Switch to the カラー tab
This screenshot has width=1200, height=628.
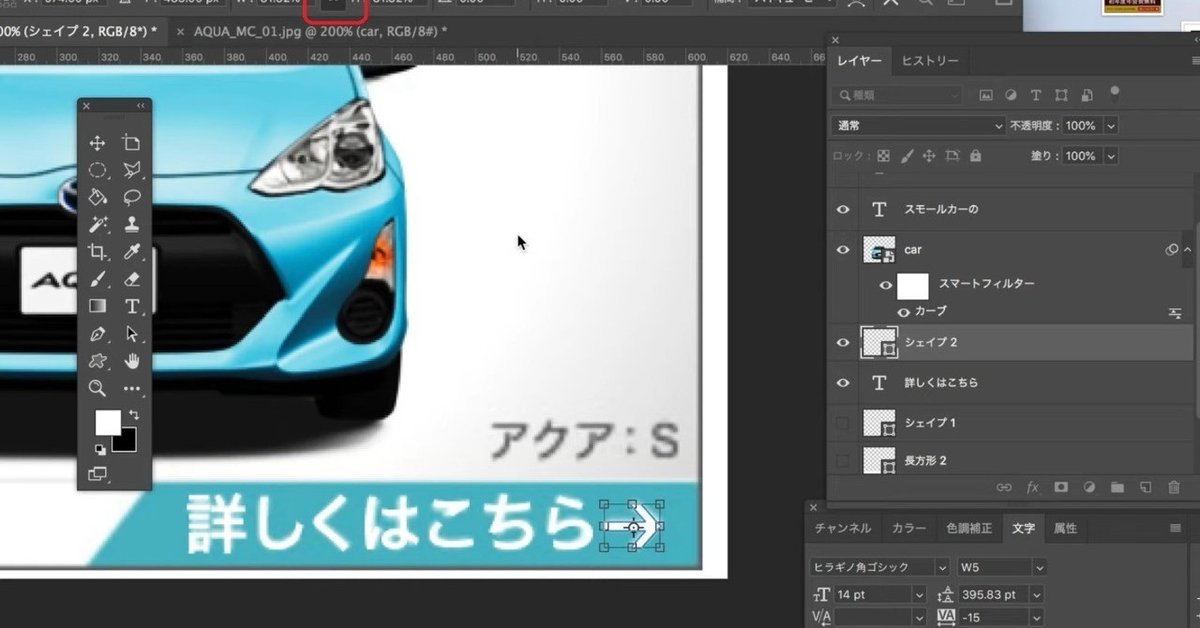(x=909, y=528)
